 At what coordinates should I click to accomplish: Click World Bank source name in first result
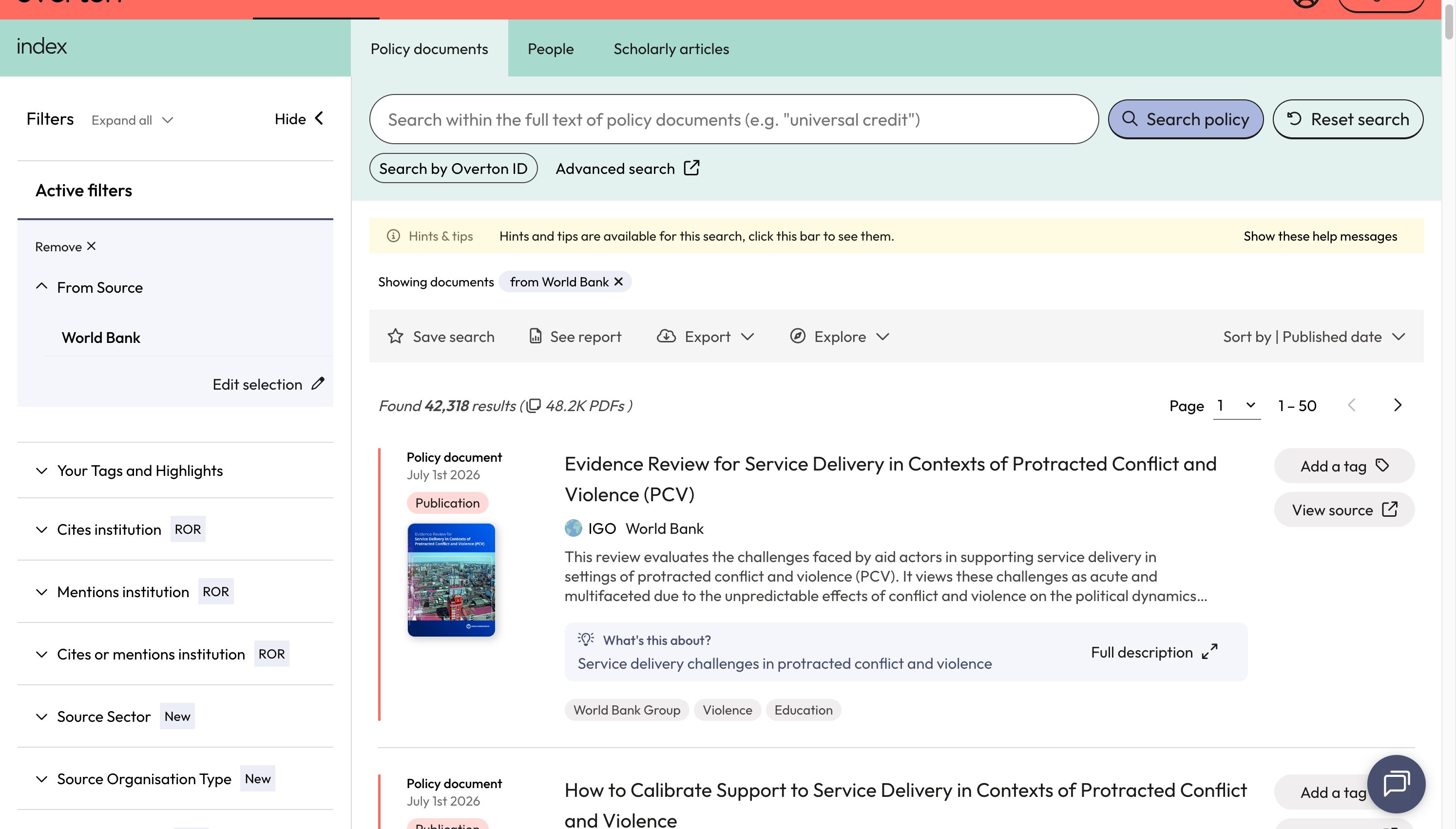click(x=665, y=528)
